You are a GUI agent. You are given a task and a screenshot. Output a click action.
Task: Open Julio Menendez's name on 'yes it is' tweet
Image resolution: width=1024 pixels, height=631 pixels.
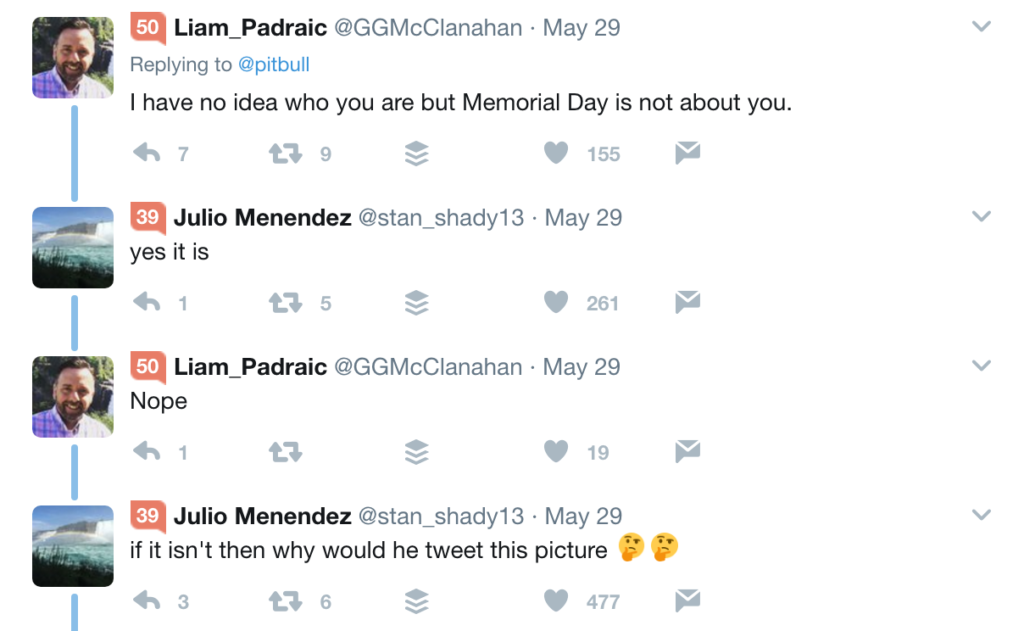tap(262, 218)
